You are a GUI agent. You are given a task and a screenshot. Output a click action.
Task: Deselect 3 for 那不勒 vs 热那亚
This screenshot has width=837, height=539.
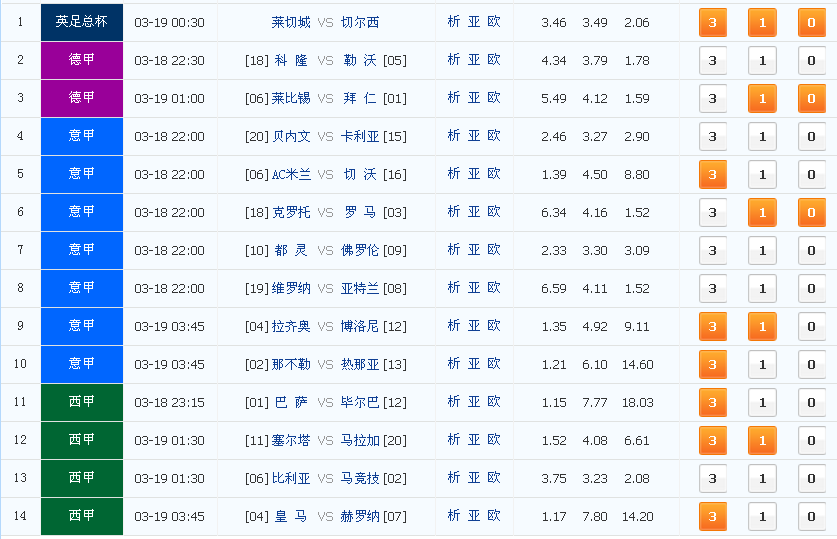point(713,364)
